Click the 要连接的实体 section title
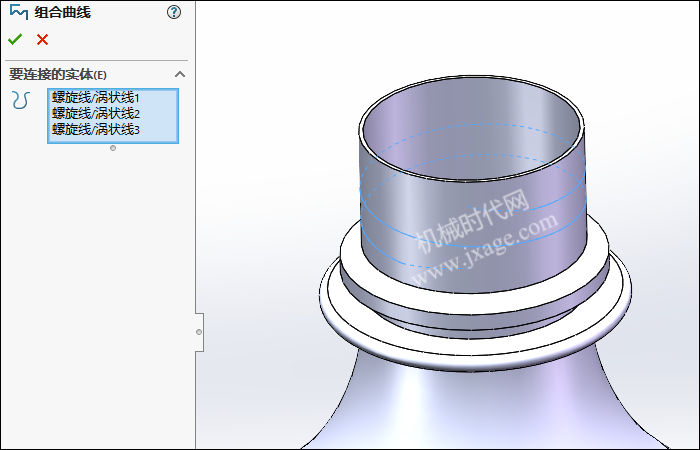700x450 pixels. tap(58, 75)
